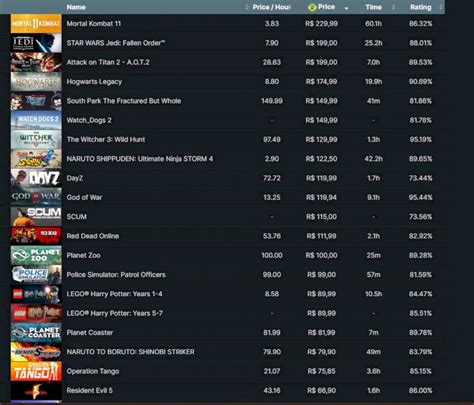Select the name 'Attack on Titan 2 - A.O.T.2'
The width and height of the screenshot is (474, 405).
108,62
